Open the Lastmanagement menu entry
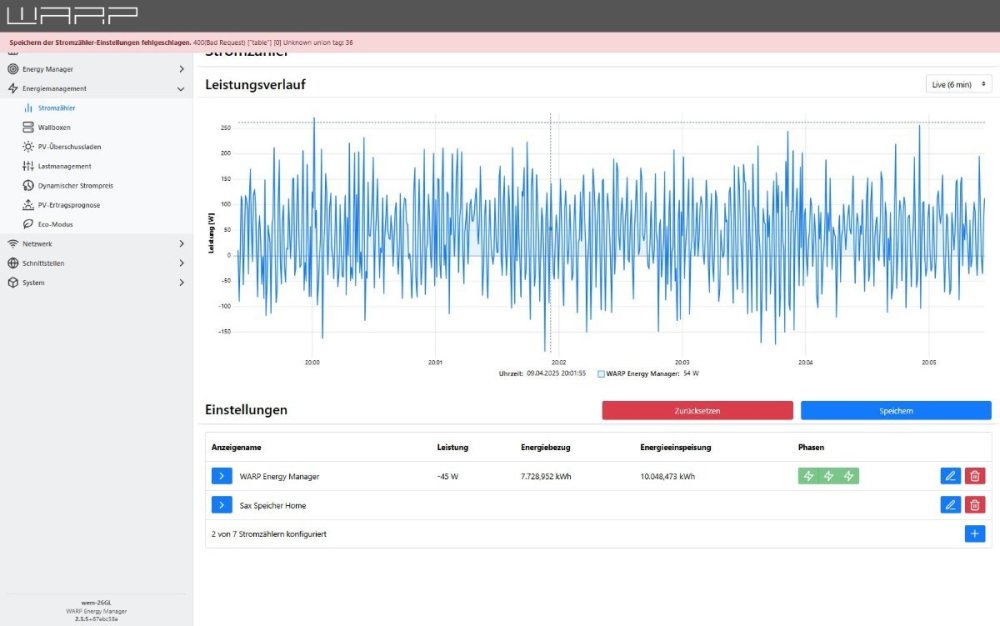This screenshot has width=1000, height=626. click(64, 166)
